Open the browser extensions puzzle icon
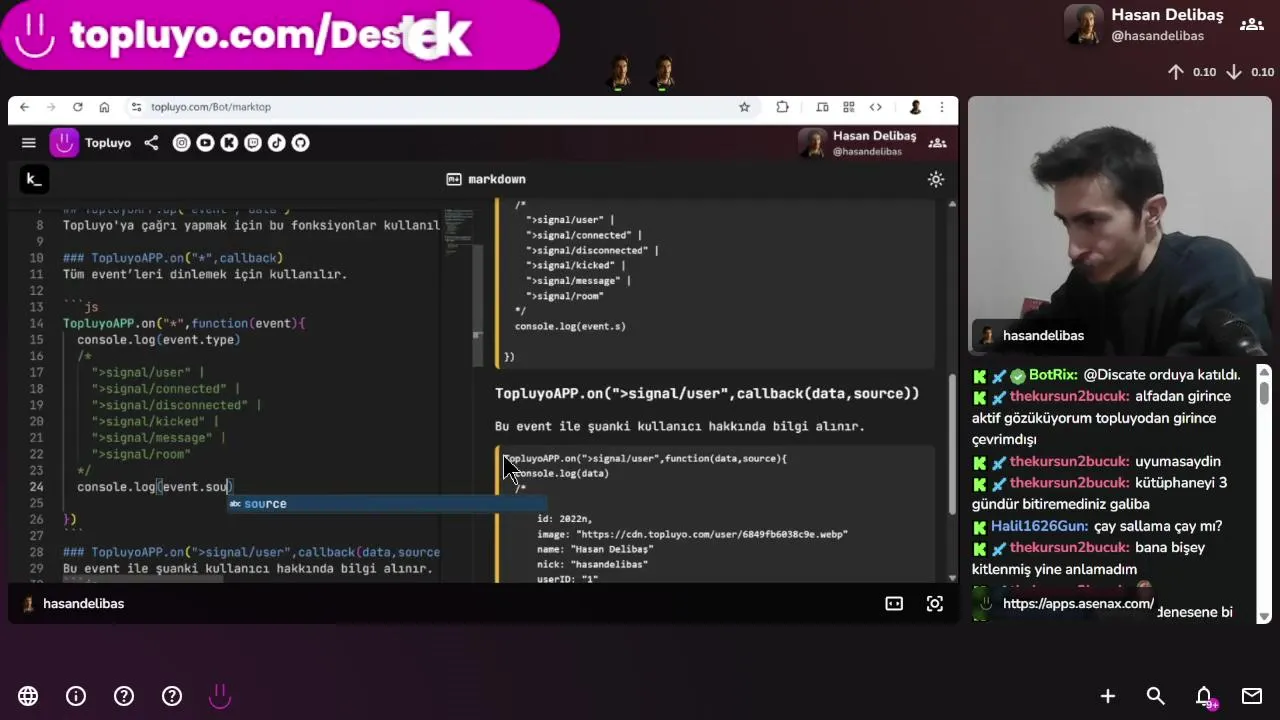 pos(782,107)
